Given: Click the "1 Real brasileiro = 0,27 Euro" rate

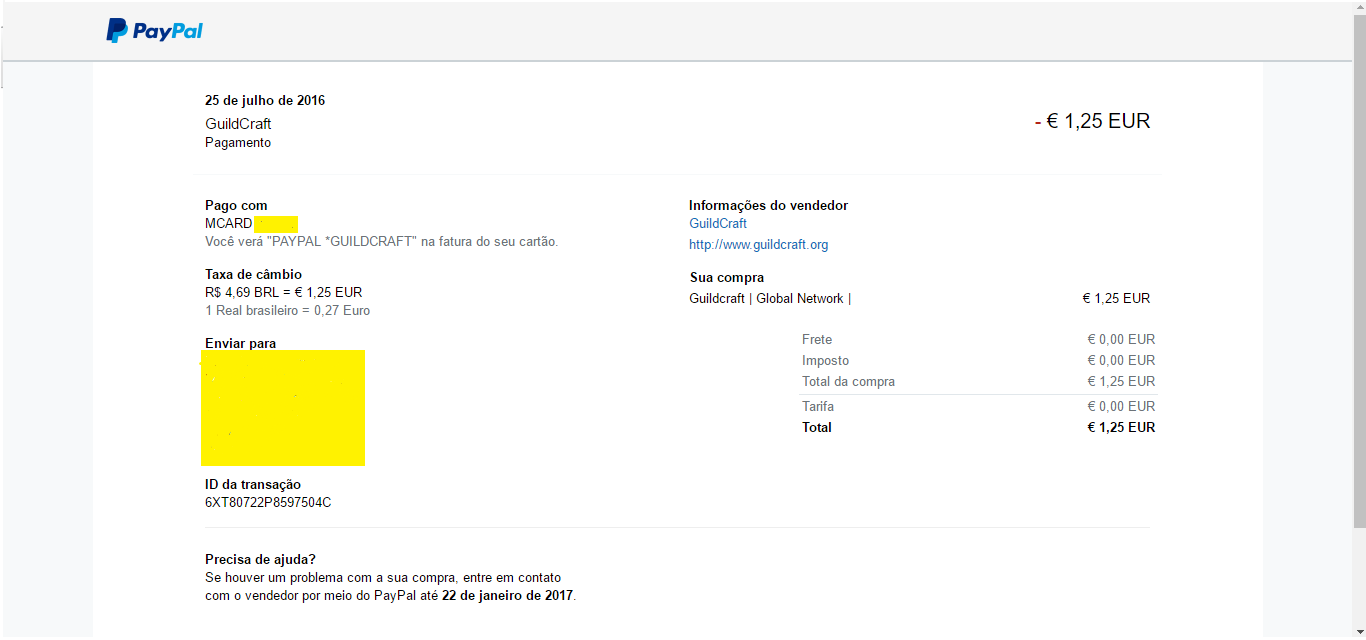Looking at the screenshot, I should pos(288,311).
